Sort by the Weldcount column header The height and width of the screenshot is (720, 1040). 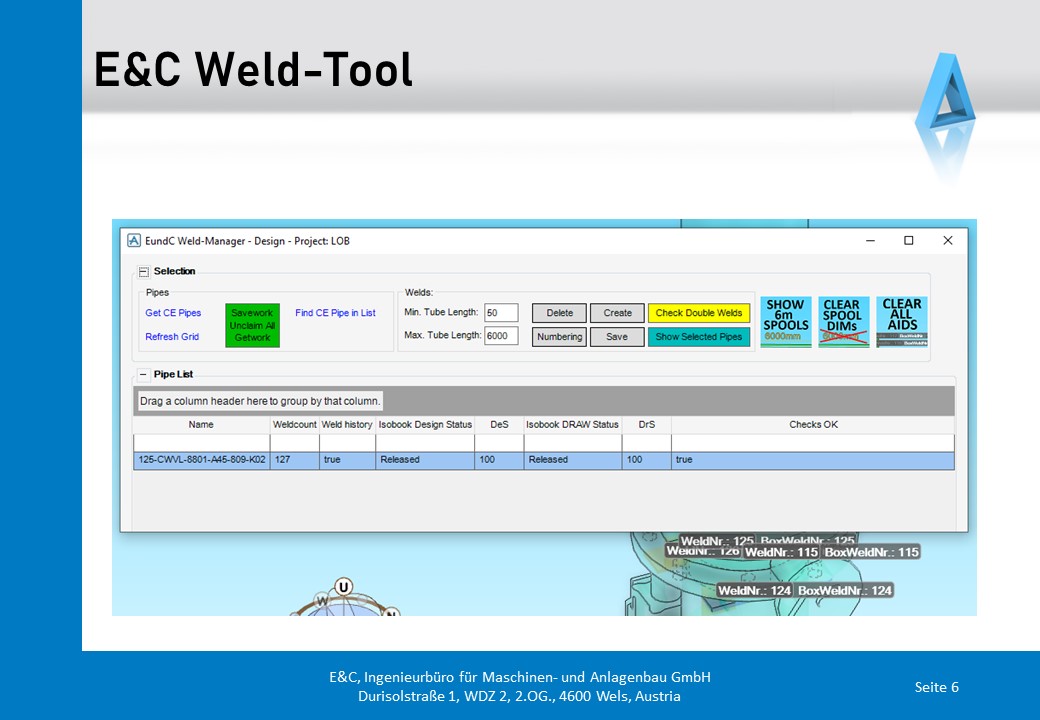(294, 425)
